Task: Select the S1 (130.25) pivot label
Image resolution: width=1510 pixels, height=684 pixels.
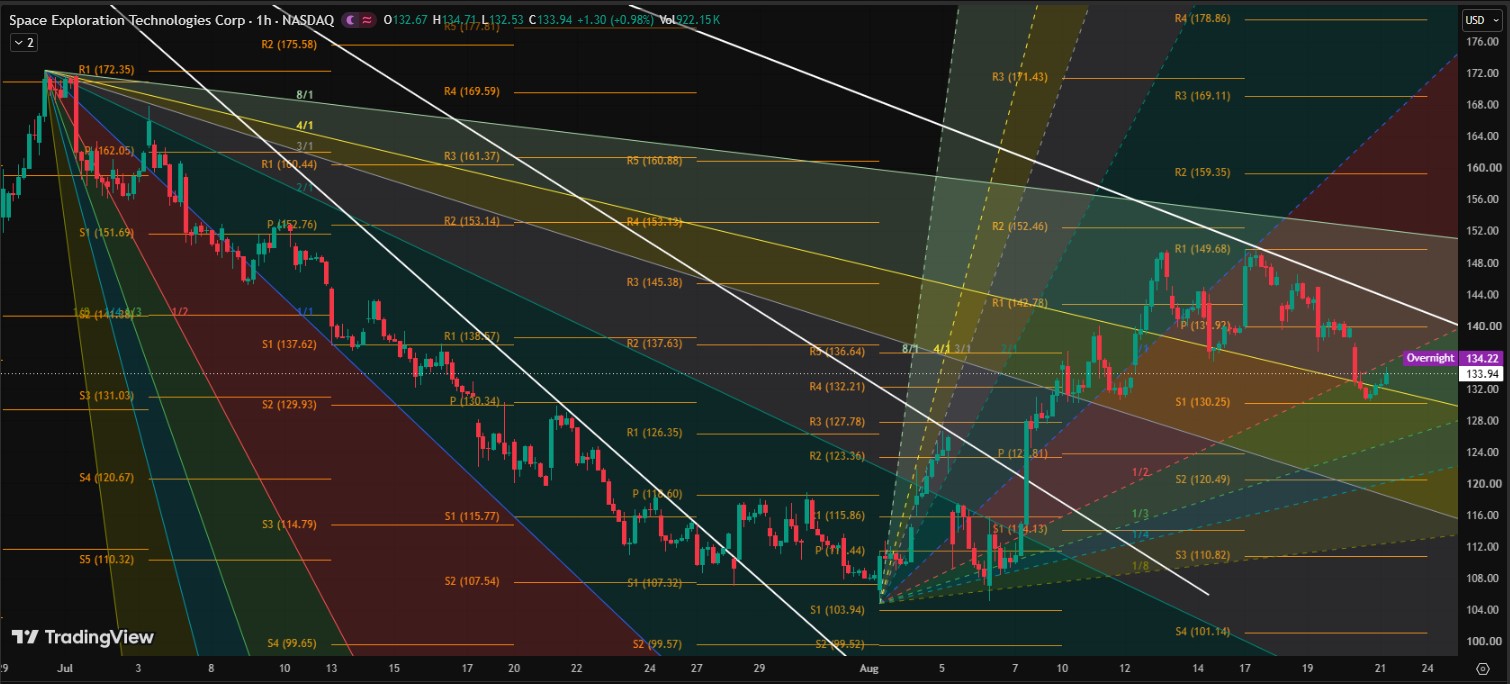Action: (x=1202, y=401)
